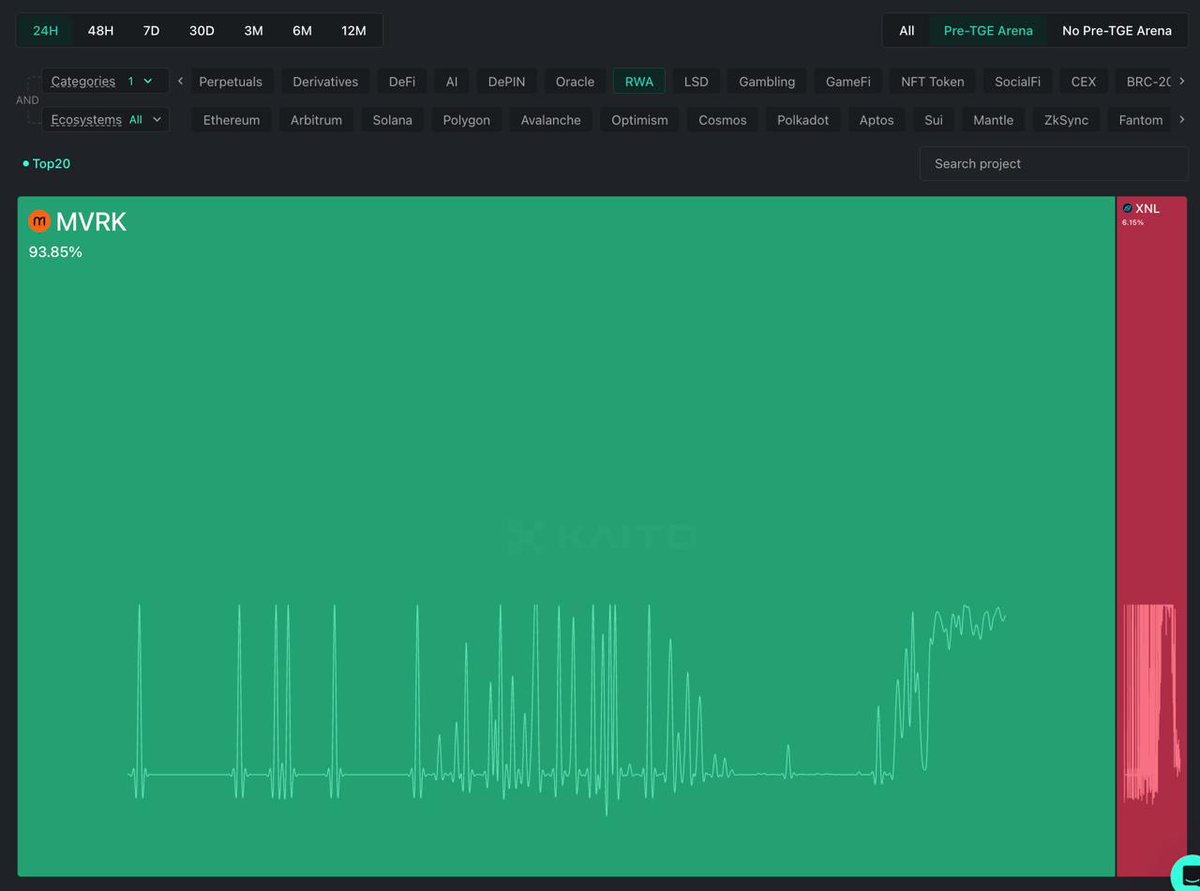Toggle the GameFi category chip
Screen dimensions: 1200x891
point(848,82)
